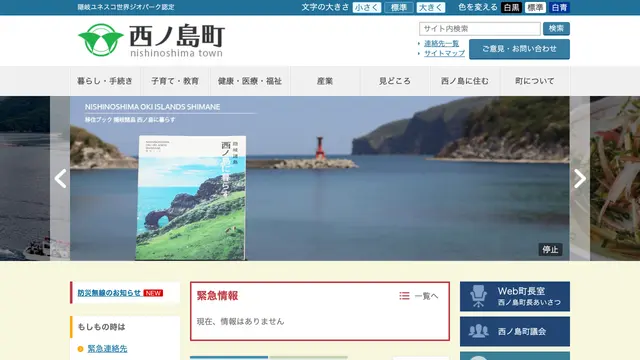640x360 pixels.
Task: Click the NISHINOSHIMA OKI ISLANDS SHIMANE caption
Action: pyautogui.click(x=153, y=107)
